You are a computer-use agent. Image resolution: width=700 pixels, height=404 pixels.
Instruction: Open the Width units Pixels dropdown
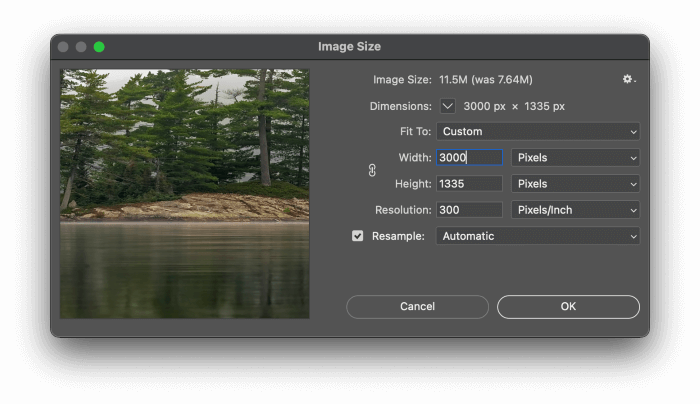coord(574,157)
